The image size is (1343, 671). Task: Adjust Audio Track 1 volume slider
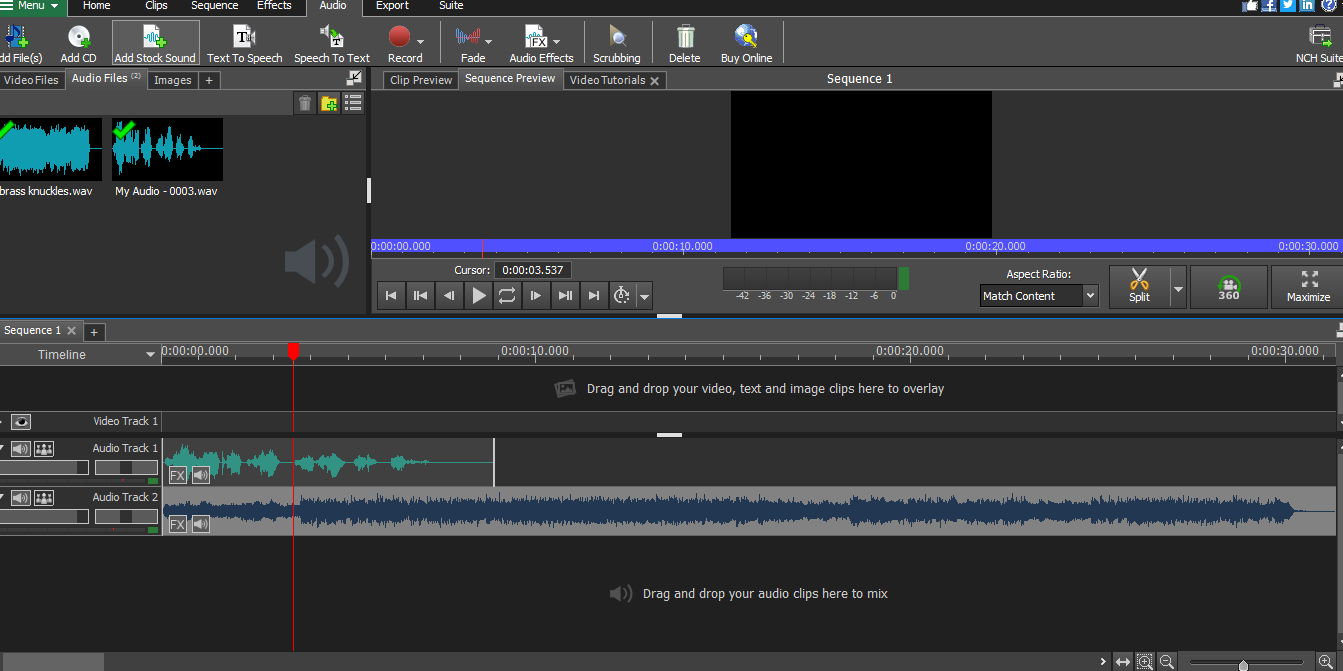(x=42, y=468)
